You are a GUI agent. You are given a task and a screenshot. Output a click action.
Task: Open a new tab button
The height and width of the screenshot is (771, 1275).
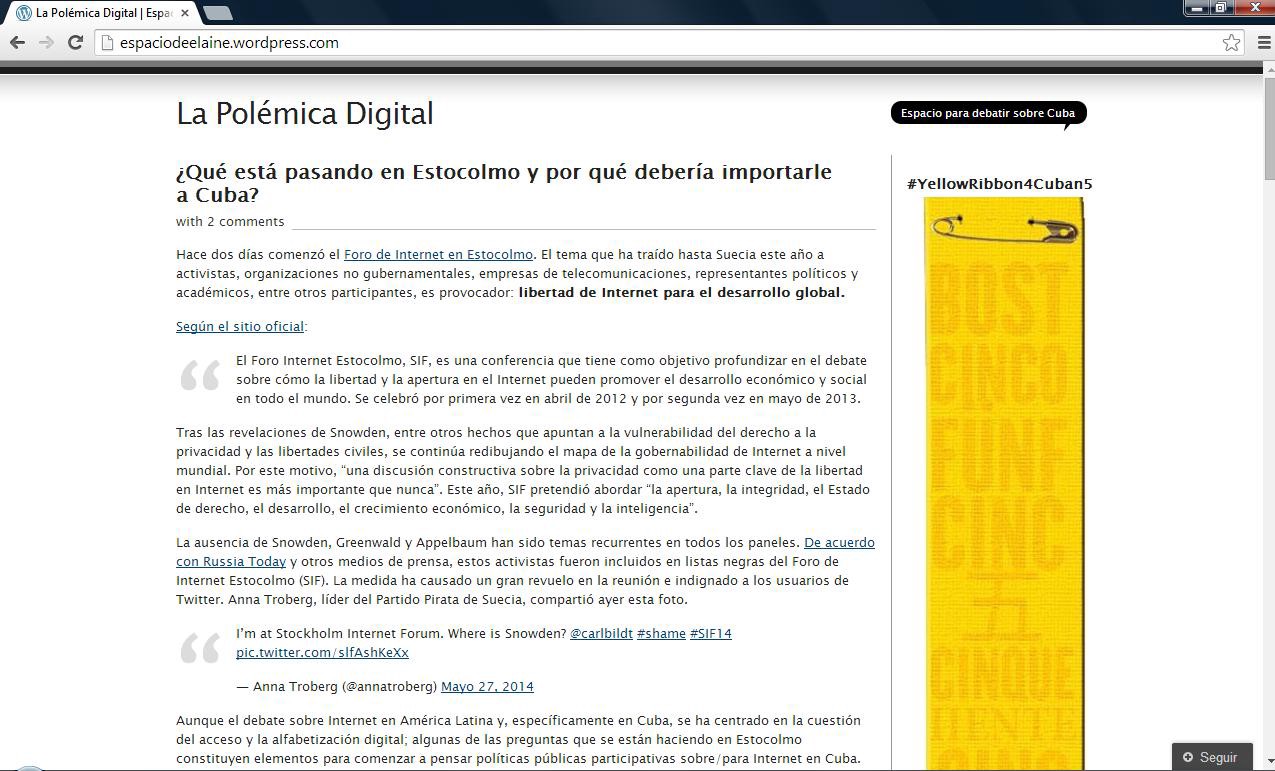218,13
